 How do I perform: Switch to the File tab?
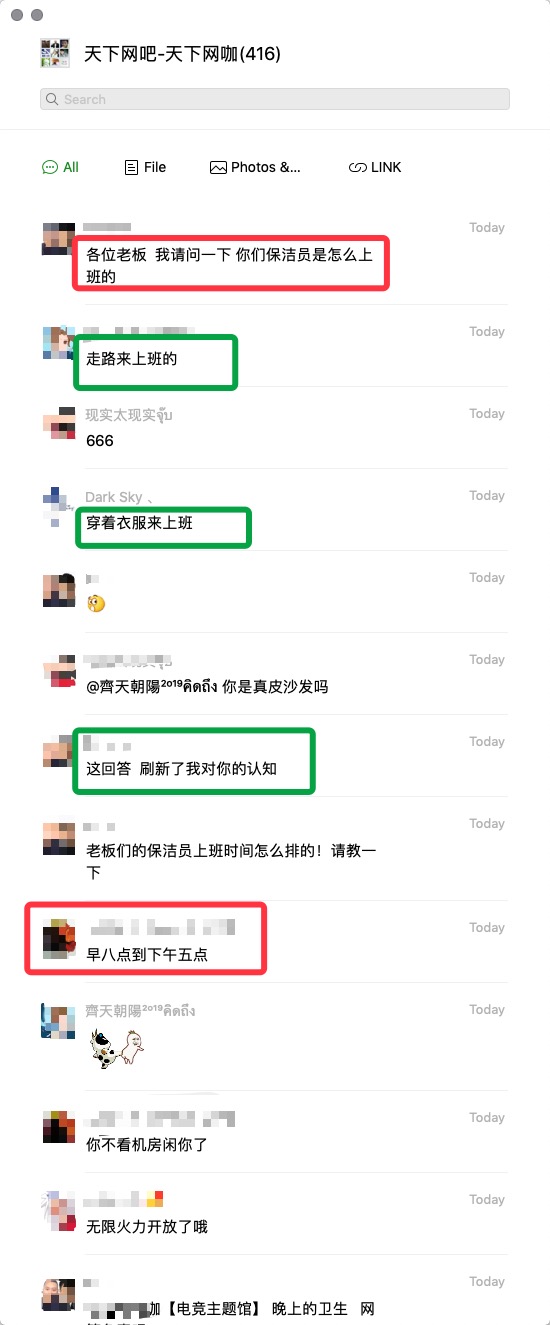click(145, 167)
